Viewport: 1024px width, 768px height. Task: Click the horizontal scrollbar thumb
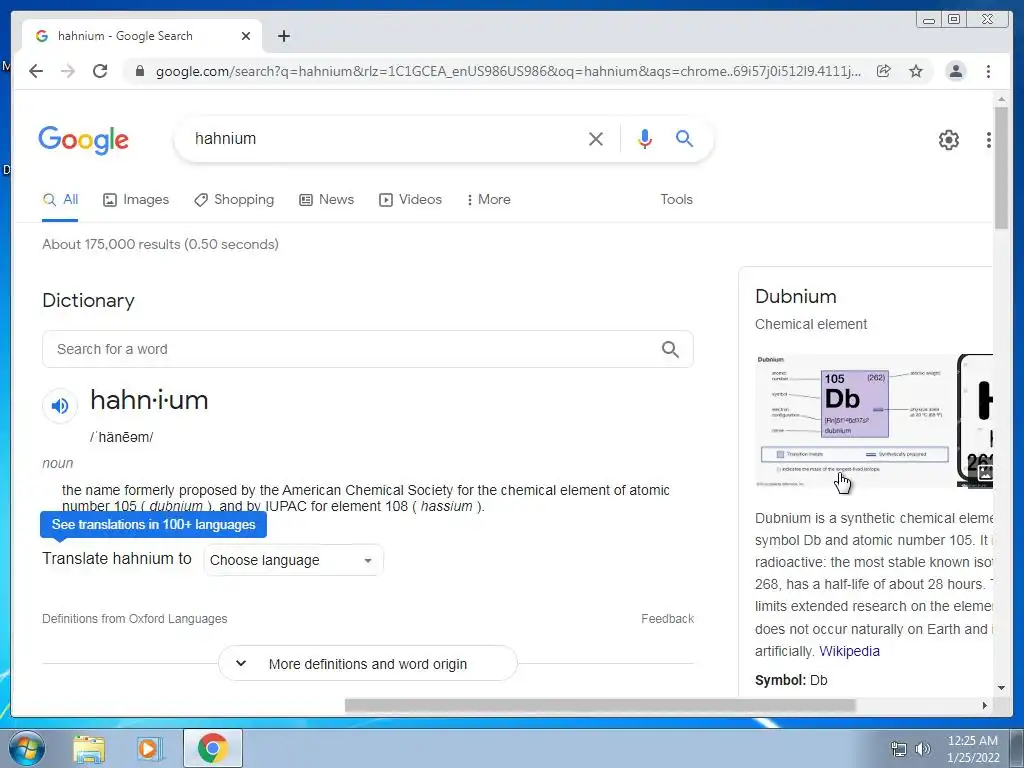coord(600,705)
